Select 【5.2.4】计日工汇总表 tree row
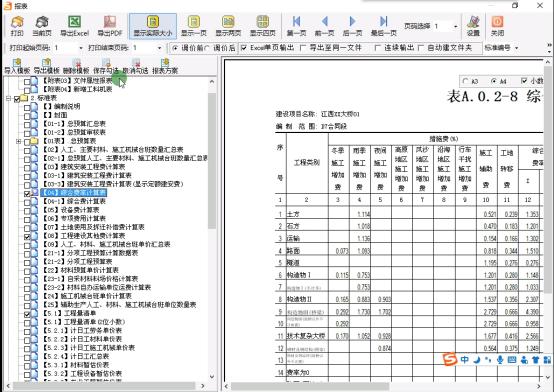Screen dimensions: 554x392 click(x=76, y=357)
